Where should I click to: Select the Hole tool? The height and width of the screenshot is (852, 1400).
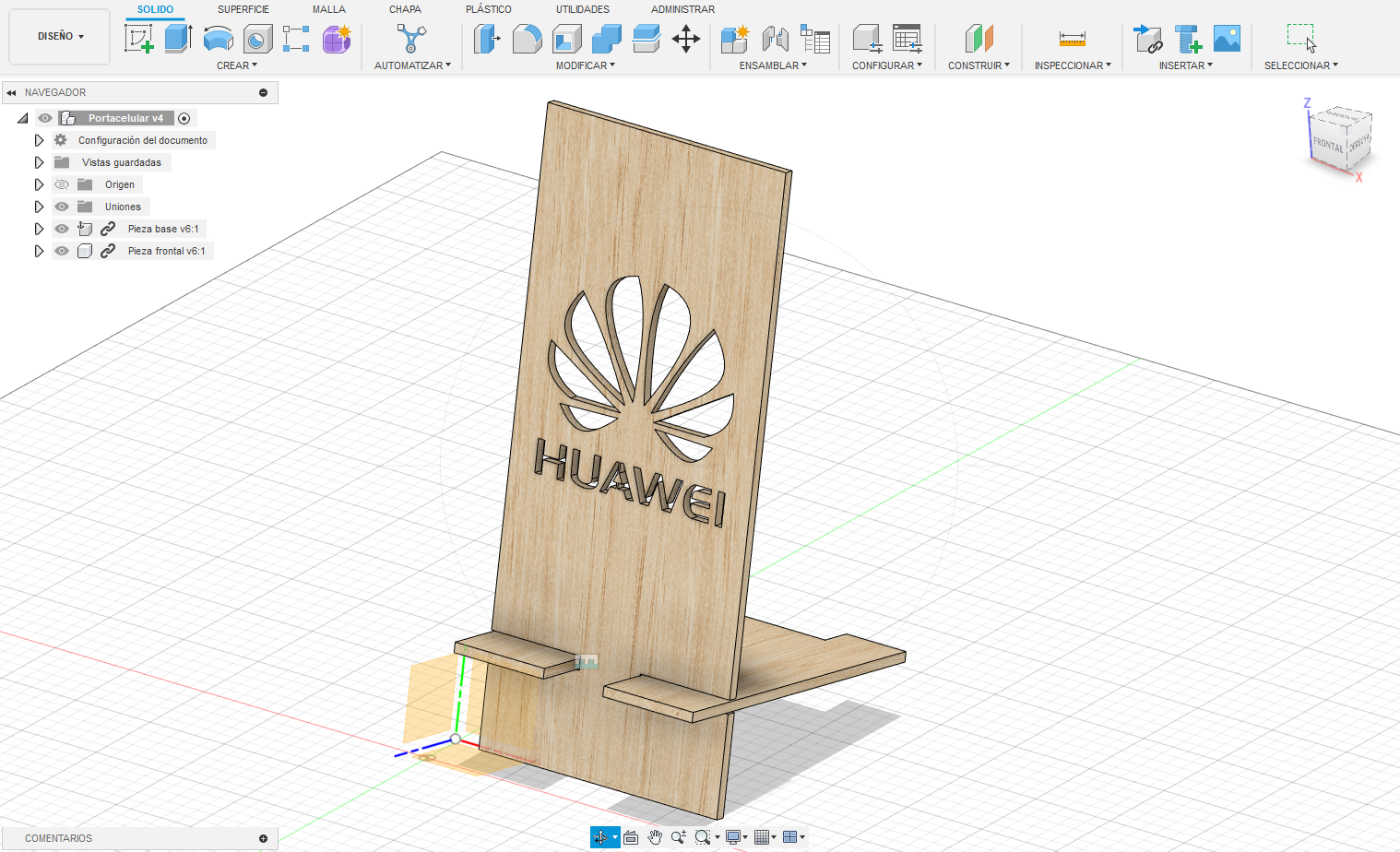click(x=257, y=39)
